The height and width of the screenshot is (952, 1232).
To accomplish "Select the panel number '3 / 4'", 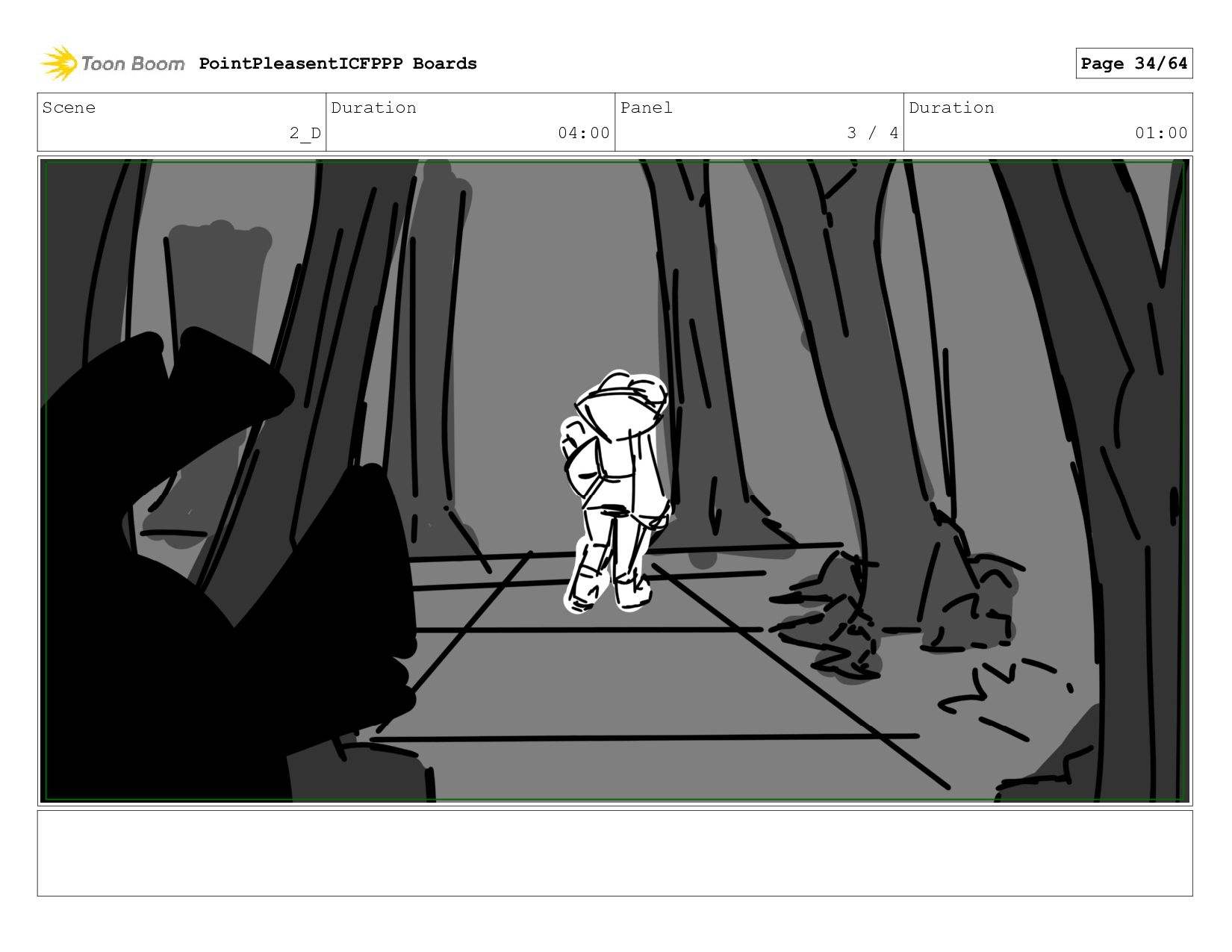I will 872,133.
